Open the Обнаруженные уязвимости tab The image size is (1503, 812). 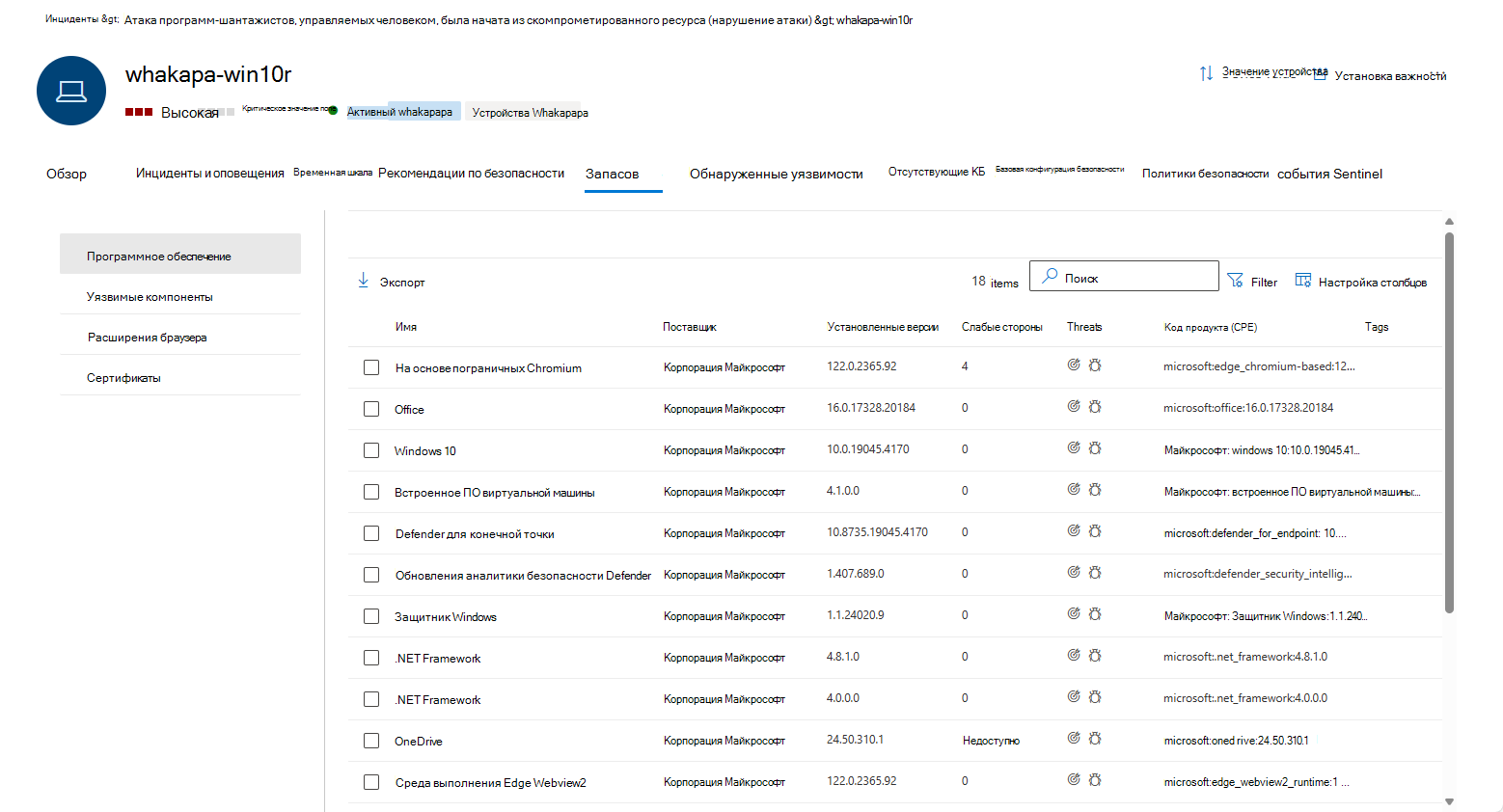(x=777, y=174)
